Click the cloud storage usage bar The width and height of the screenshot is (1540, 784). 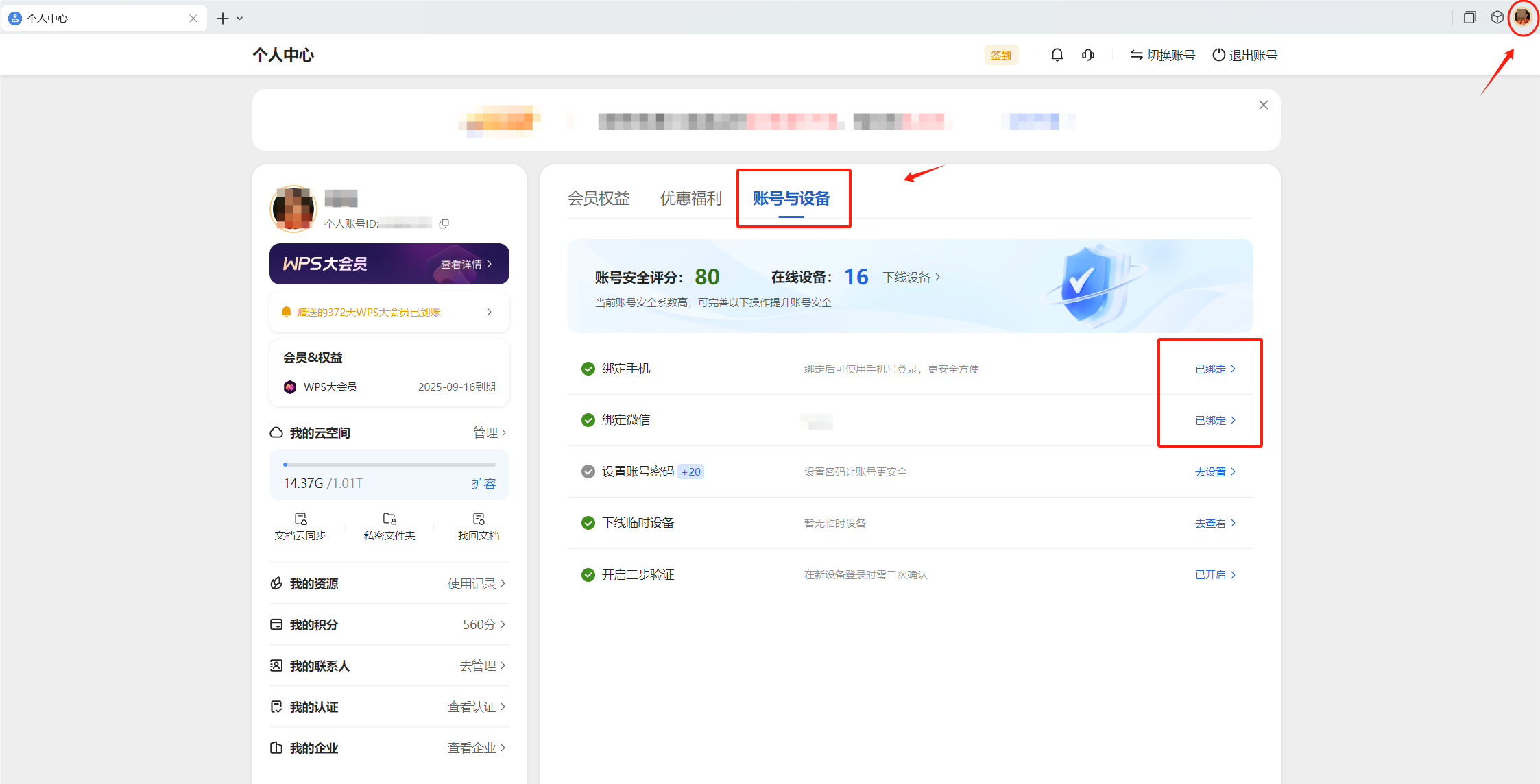click(x=389, y=465)
